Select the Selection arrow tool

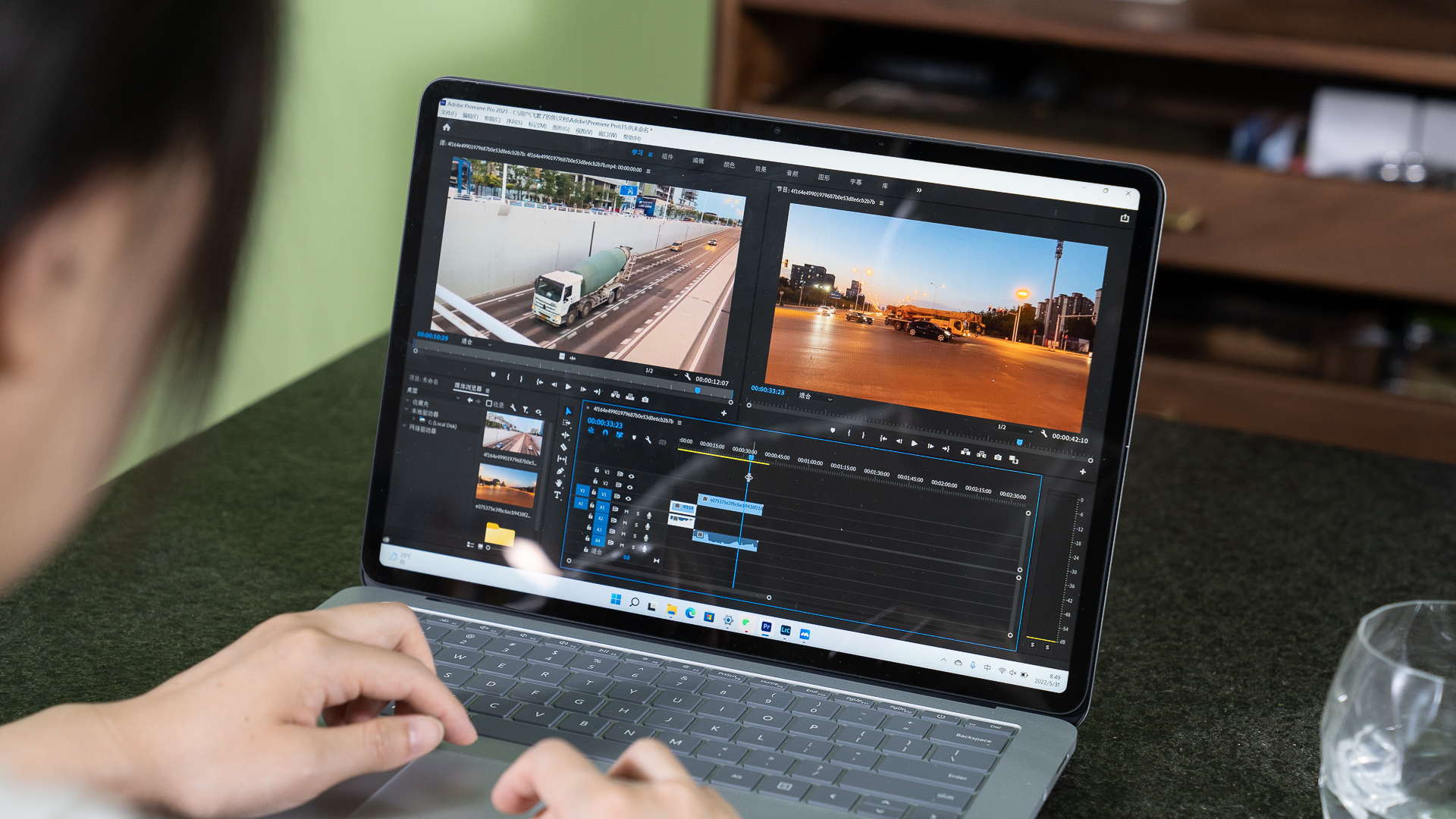pyautogui.click(x=569, y=411)
